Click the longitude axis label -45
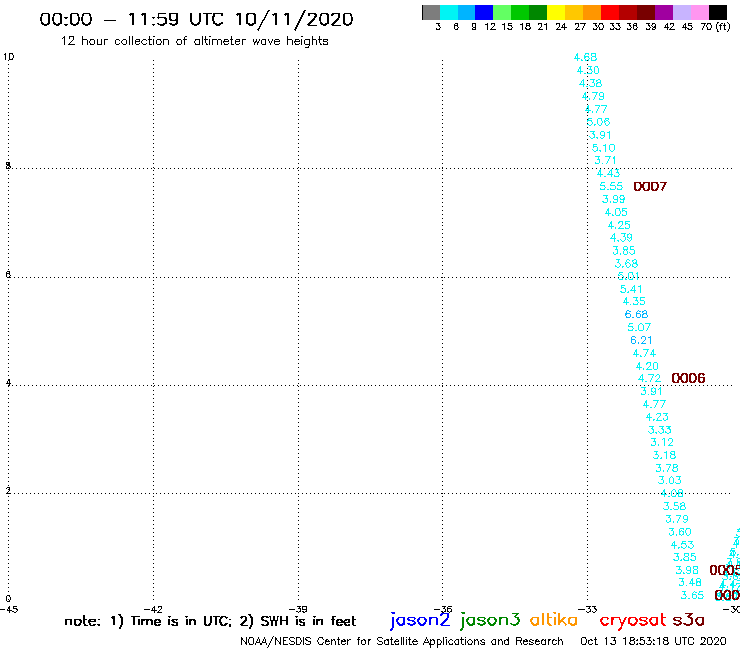Viewport: 740px width, 650px height. tap(9, 609)
